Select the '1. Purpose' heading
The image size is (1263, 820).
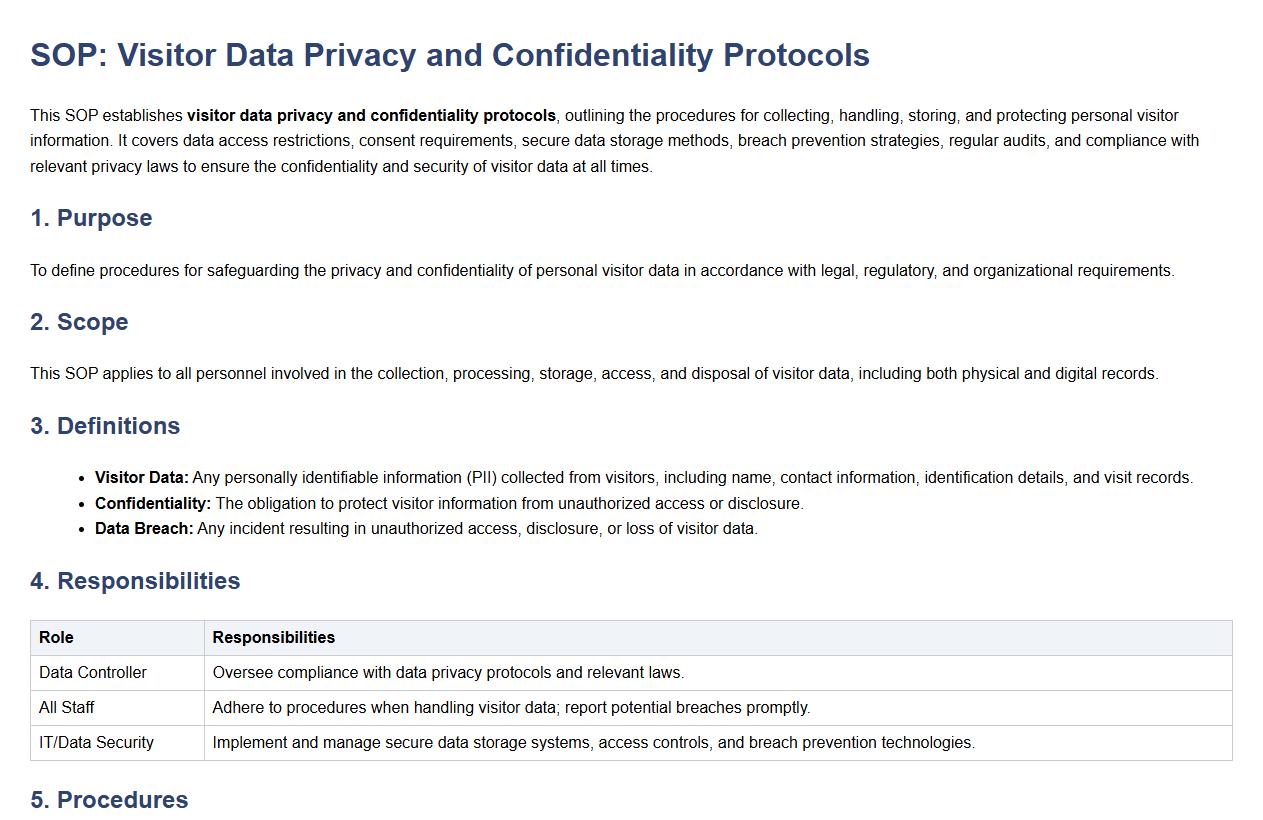tap(91, 218)
